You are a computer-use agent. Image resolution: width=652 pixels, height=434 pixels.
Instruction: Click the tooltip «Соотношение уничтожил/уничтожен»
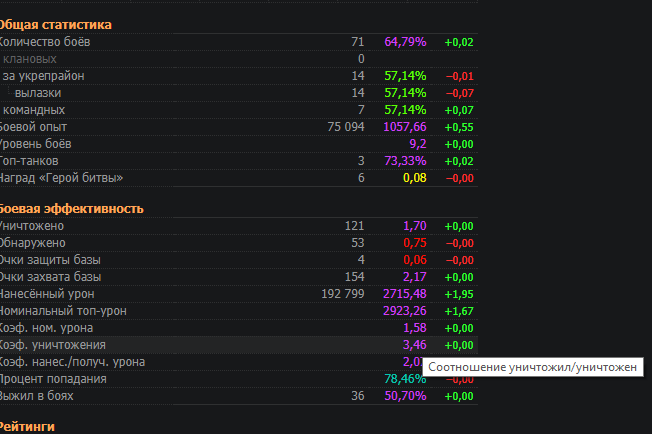point(531,367)
